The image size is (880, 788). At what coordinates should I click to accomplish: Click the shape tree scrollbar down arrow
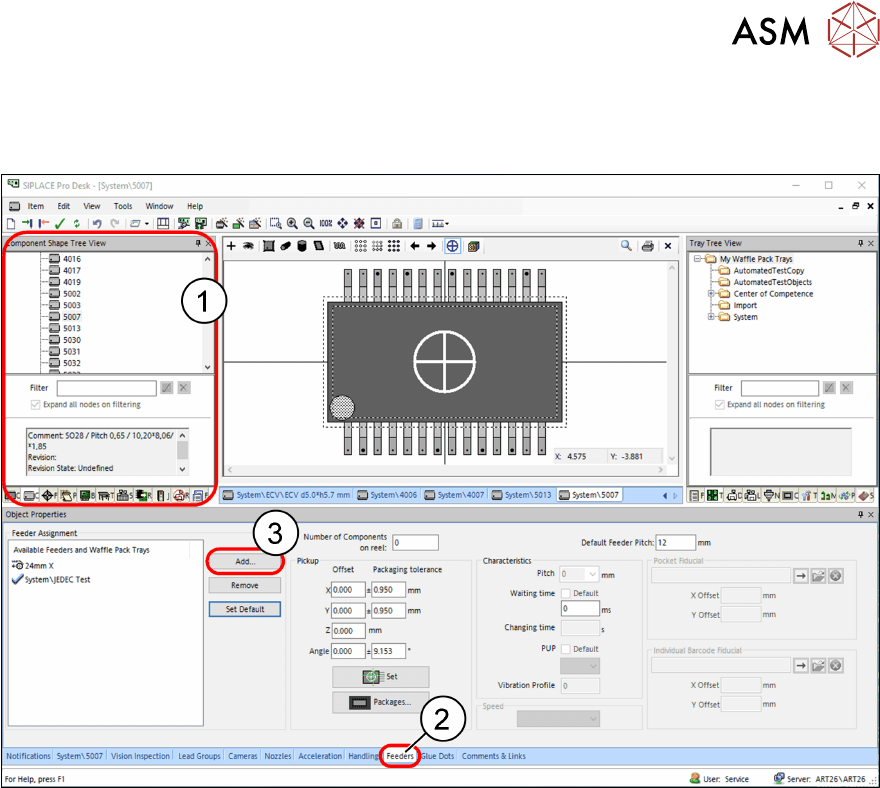click(208, 367)
